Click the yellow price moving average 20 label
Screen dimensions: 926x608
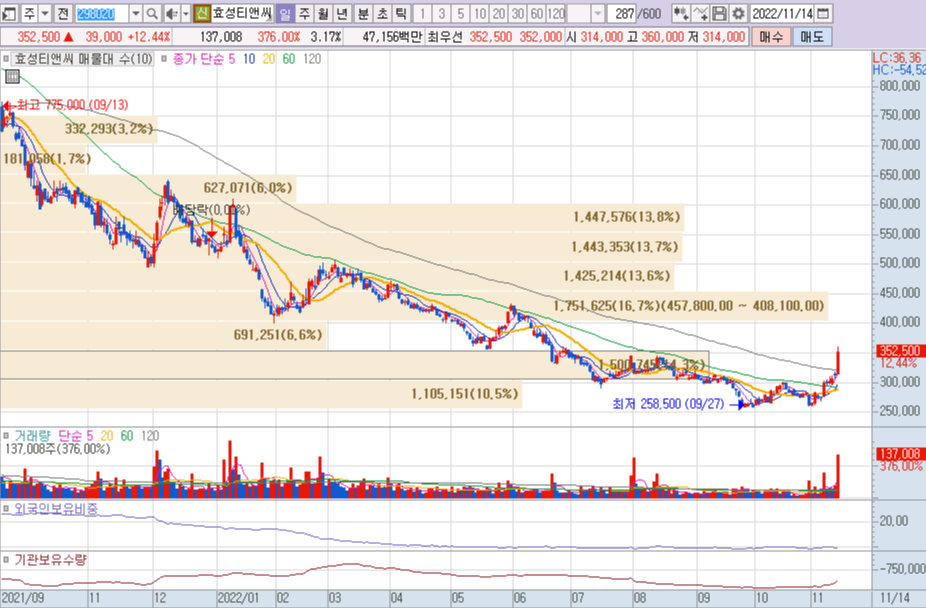pos(269,59)
